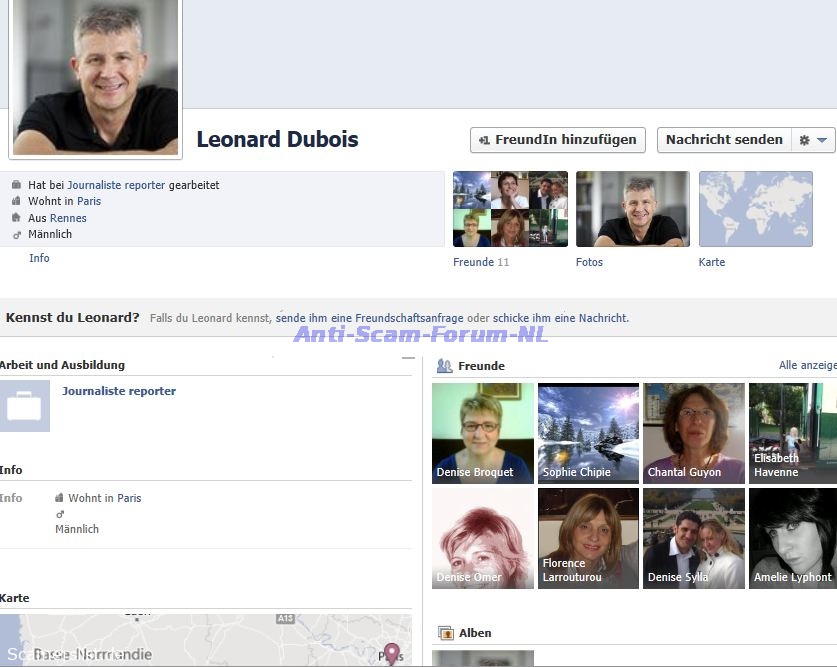Click the Paris link after Wohnt in
Image resolution: width=837 pixels, height=667 pixels.
tap(89, 201)
